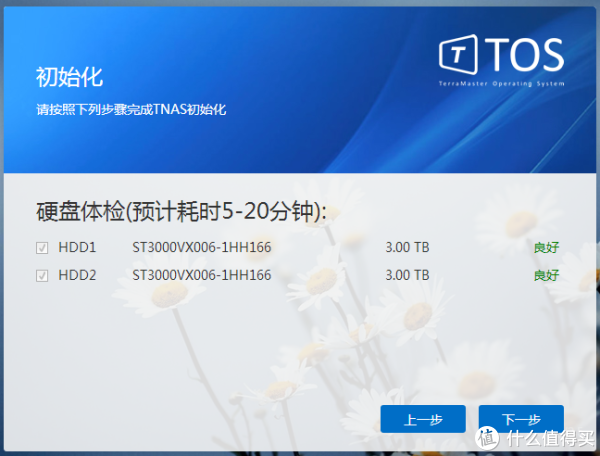Screen dimensions: 600x456
Task: Click the watermark badge in bottom-right corner
Action: coord(485,437)
